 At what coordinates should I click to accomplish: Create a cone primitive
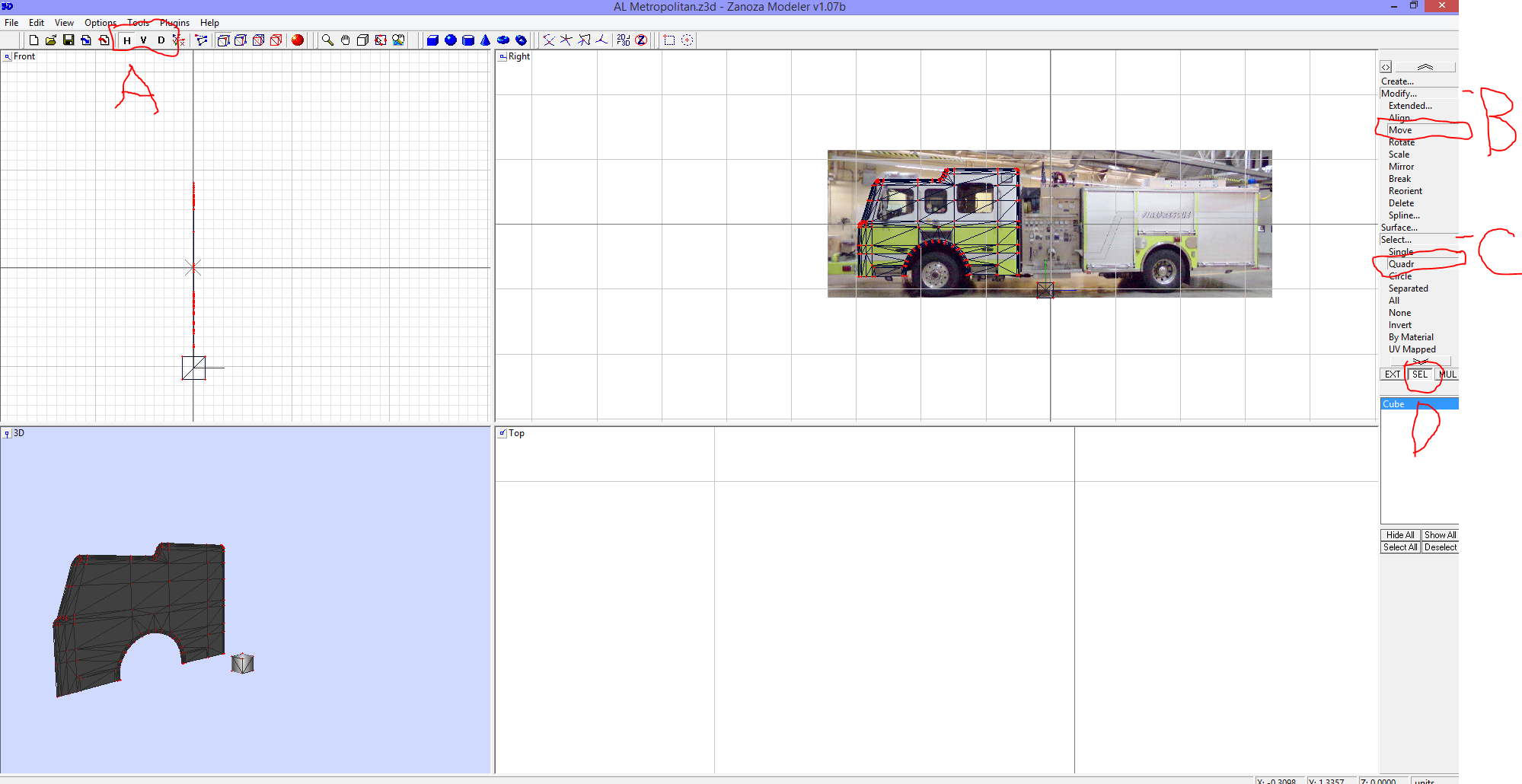point(486,40)
